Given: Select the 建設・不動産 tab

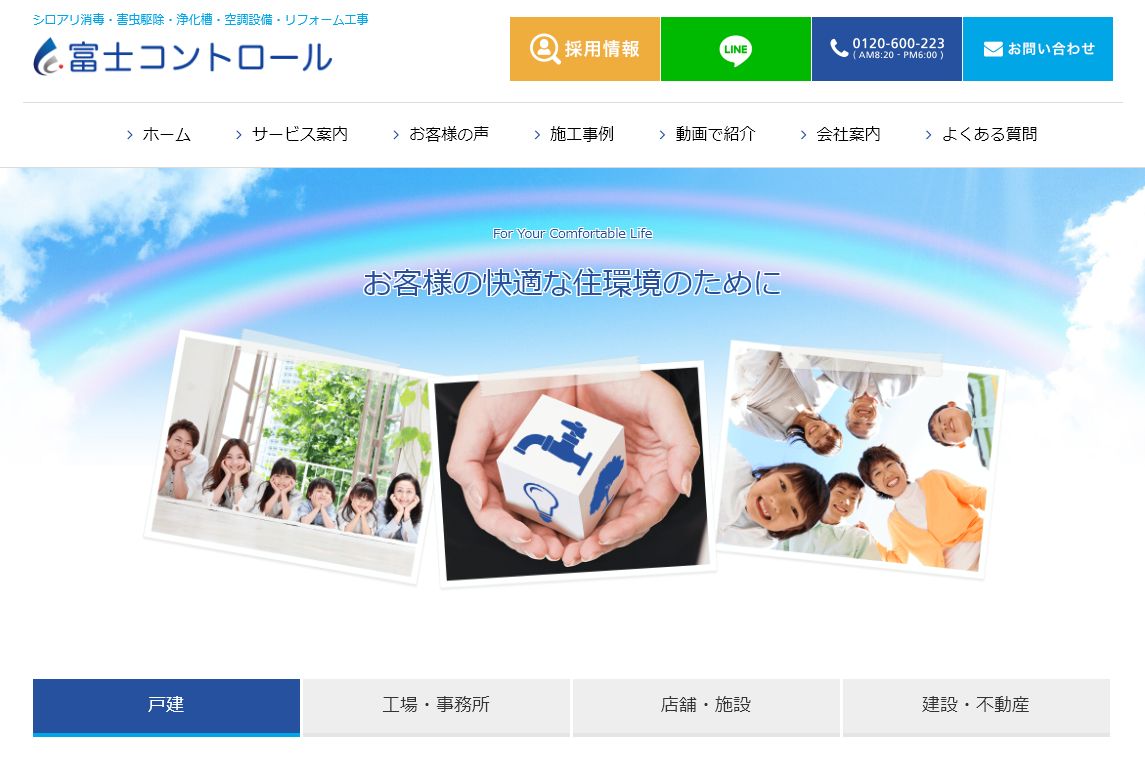Looking at the screenshot, I should pyautogui.click(x=976, y=707).
